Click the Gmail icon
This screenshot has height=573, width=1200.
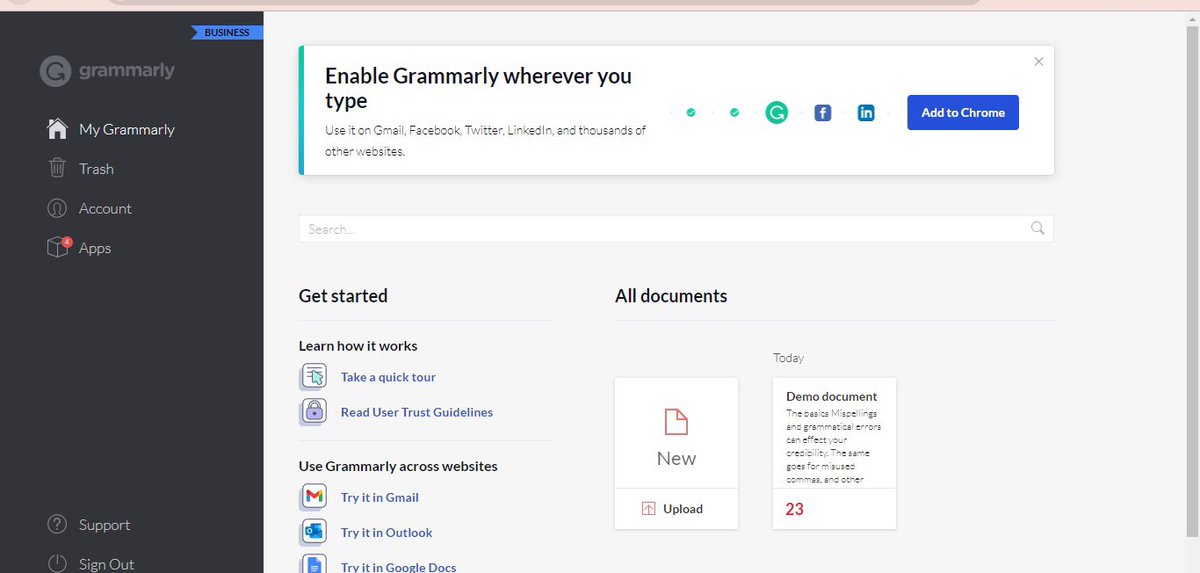coord(314,497)
